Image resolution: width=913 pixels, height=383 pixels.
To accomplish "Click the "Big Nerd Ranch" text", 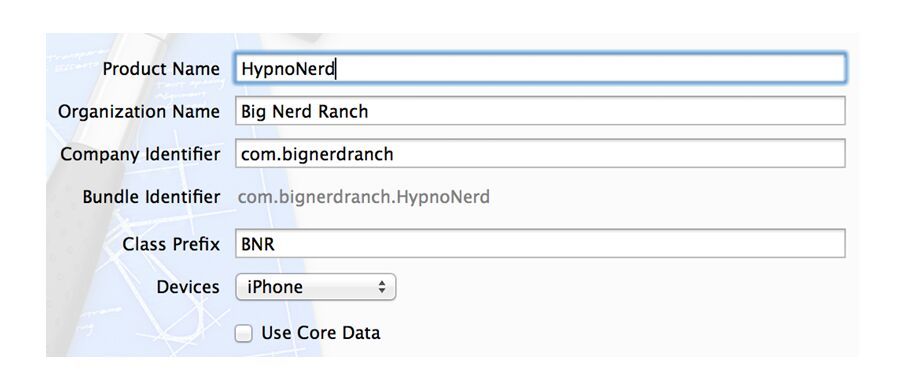I will [305, 111].
